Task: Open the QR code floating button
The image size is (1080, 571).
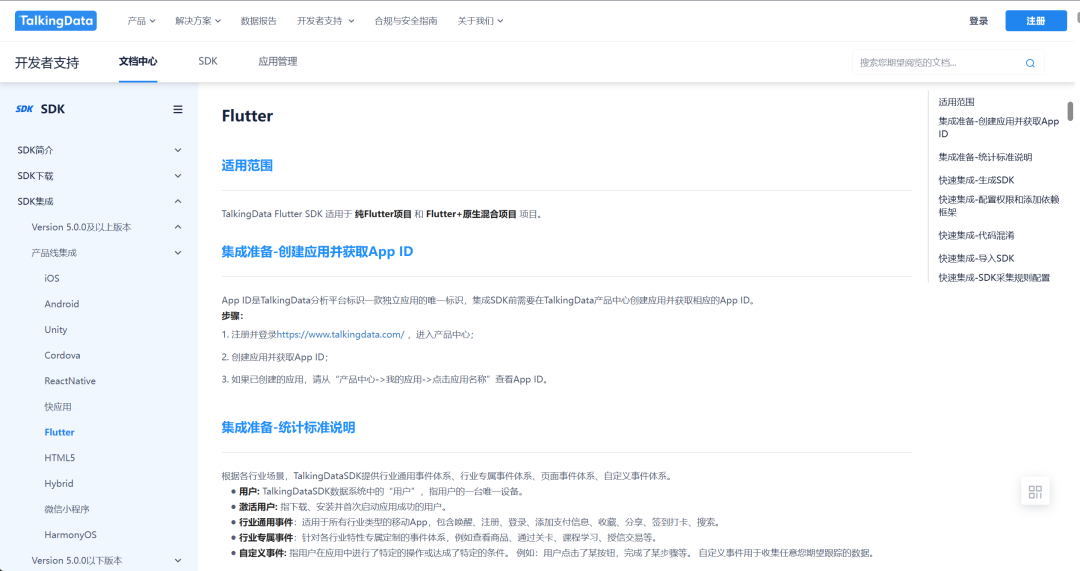Action: 1035,492
